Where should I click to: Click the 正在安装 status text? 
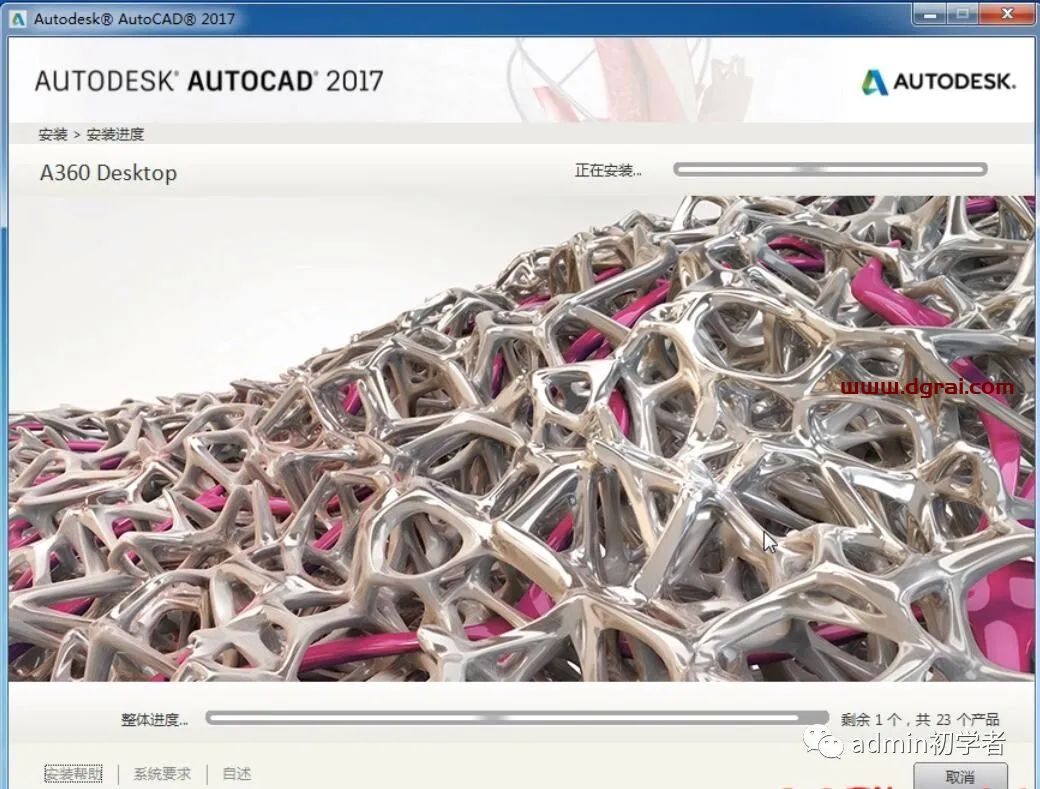(608, 170)
